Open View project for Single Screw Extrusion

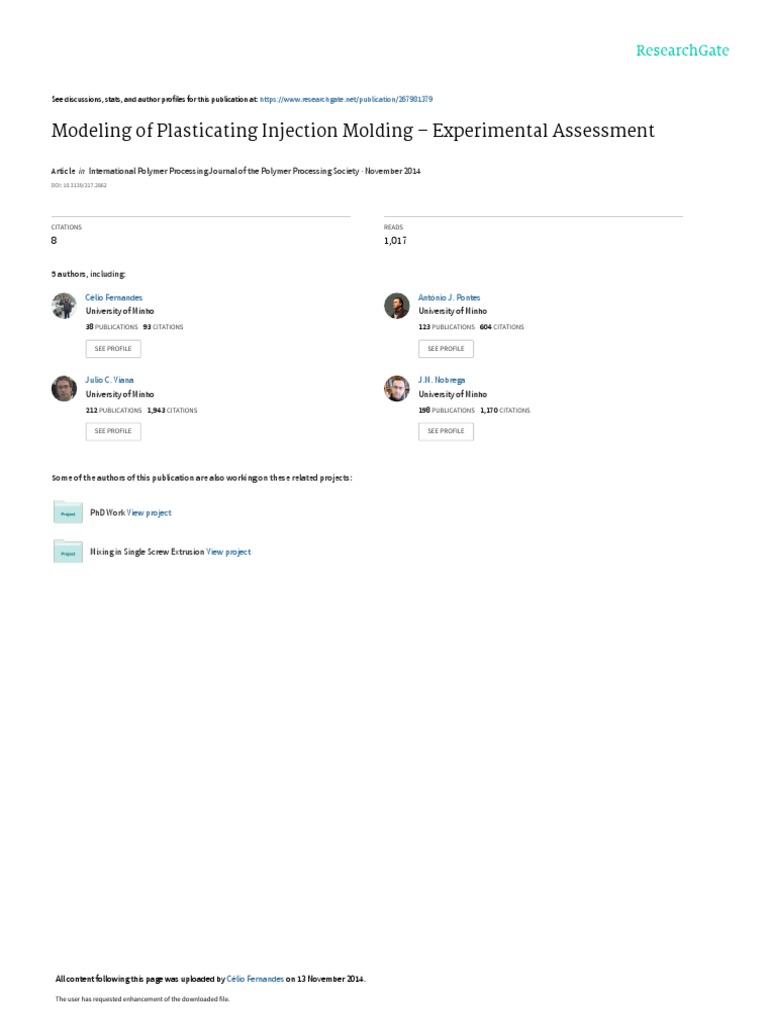228,552
